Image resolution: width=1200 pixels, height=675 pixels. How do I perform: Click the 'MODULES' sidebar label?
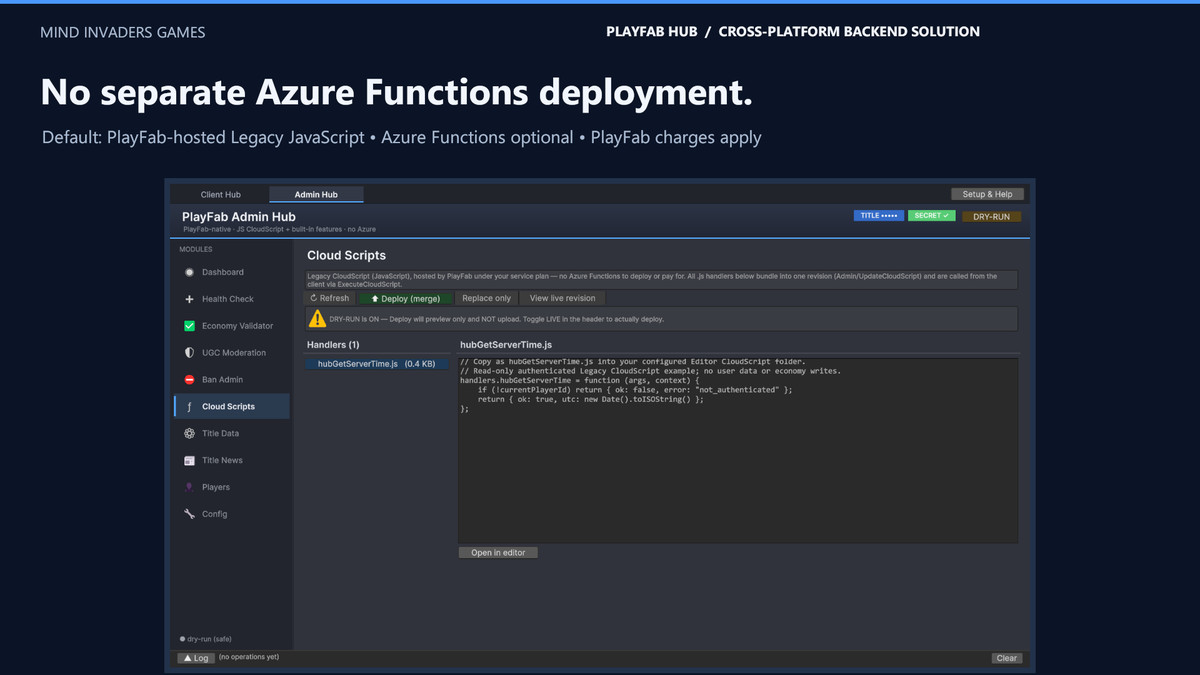(x=196, y=249)
